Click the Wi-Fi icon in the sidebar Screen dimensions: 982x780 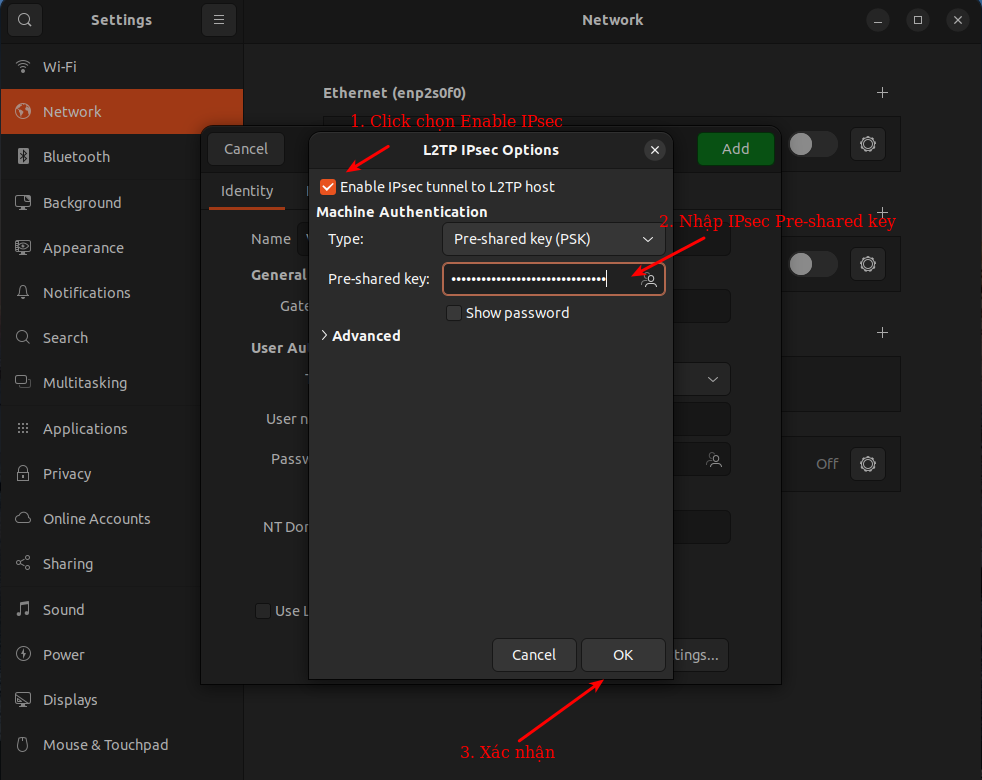tap(23, 66)
